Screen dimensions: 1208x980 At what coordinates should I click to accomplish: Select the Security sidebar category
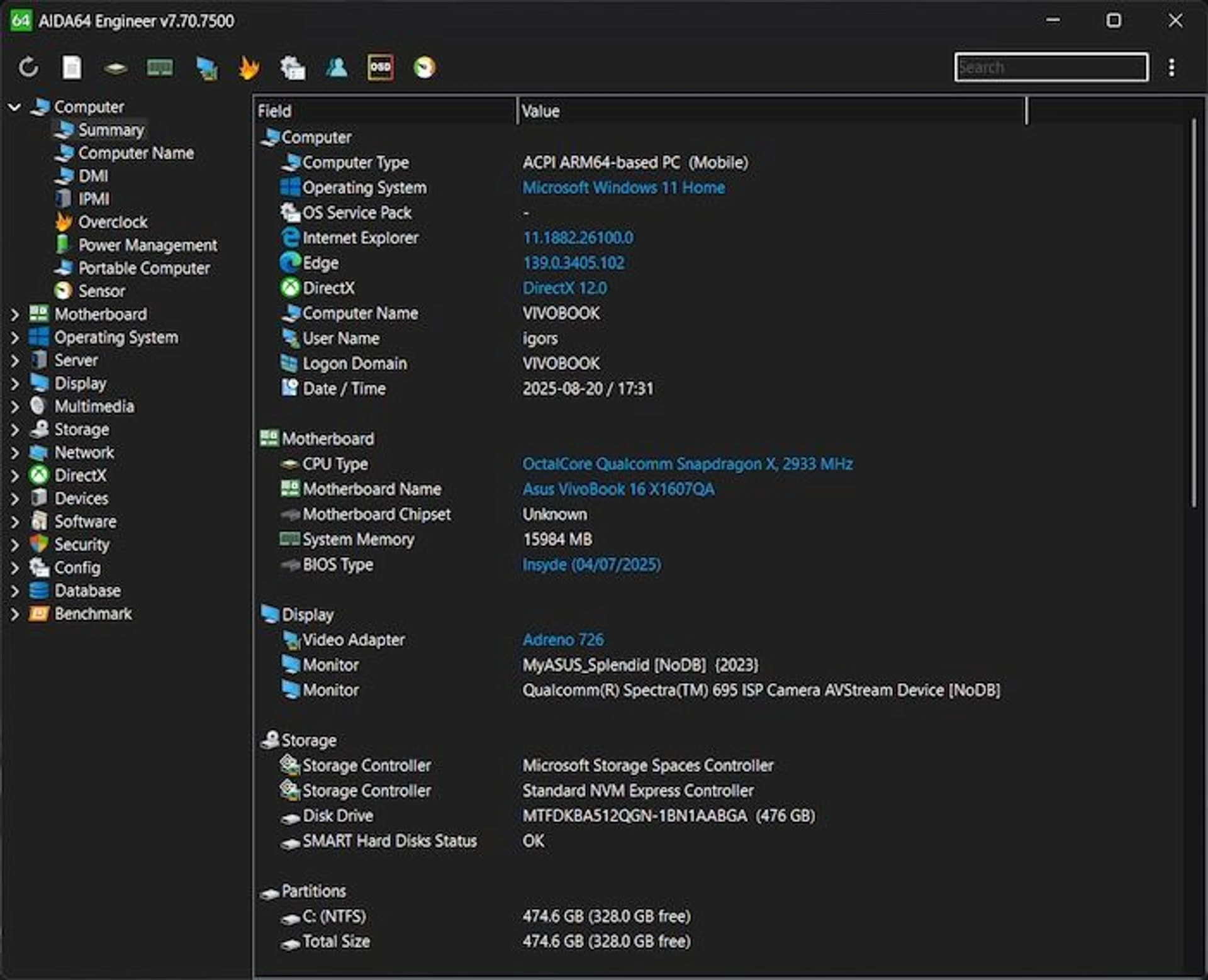82,545
